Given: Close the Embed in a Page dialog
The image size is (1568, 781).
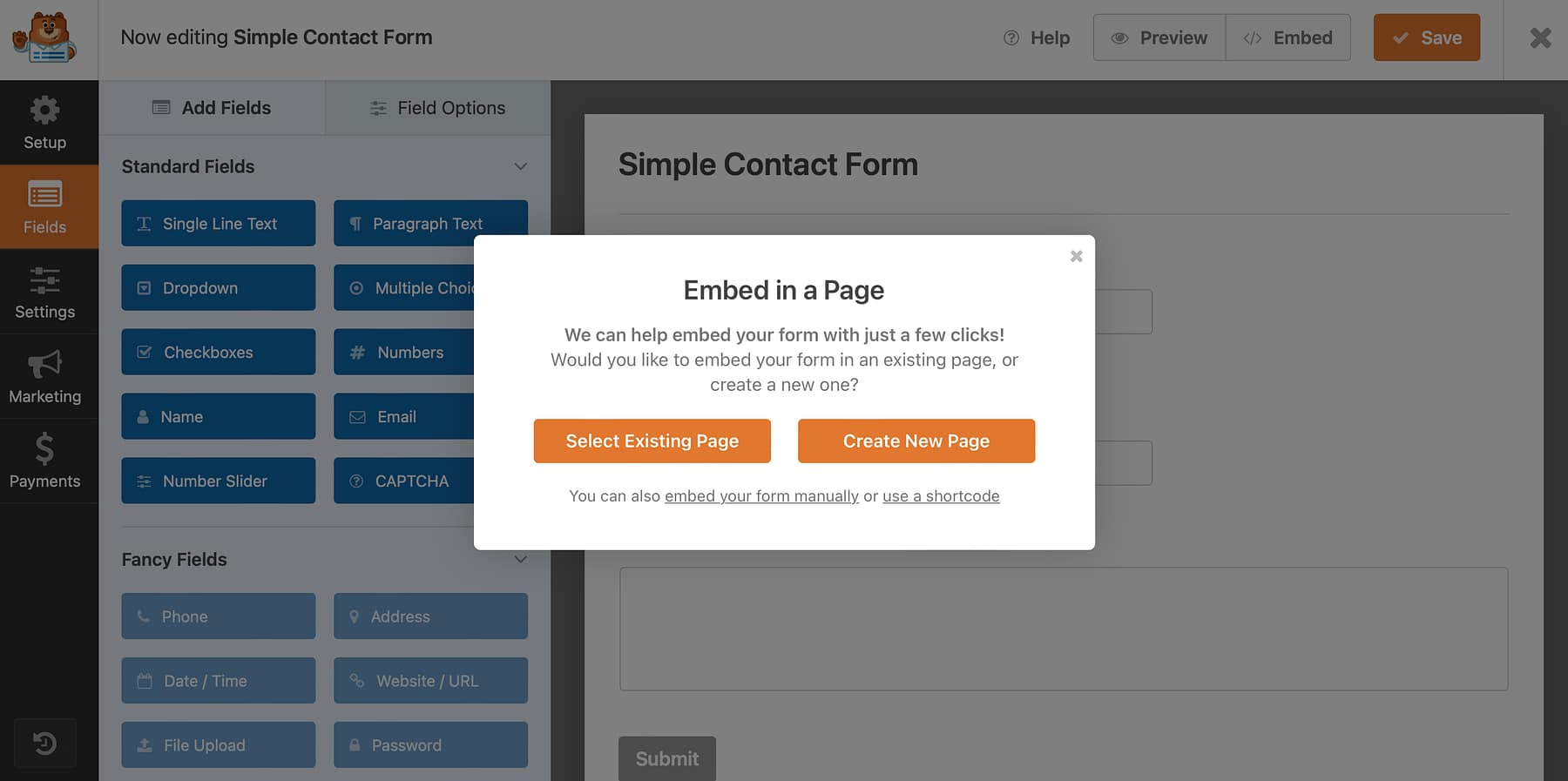Looking at the screenshot, I should point(1076,256).
